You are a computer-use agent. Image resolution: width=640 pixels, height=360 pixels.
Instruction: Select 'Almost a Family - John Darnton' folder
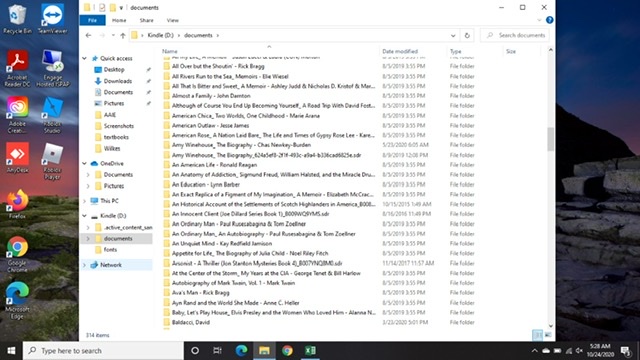pyautogui.click(x=211, y=96)
